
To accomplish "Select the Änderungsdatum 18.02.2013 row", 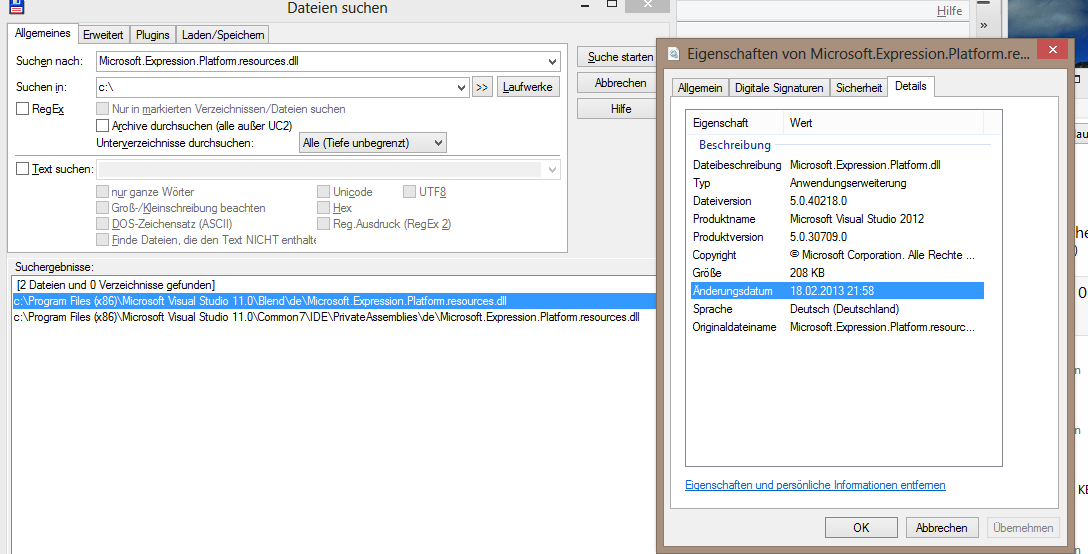I will click(x=838, y=291).
